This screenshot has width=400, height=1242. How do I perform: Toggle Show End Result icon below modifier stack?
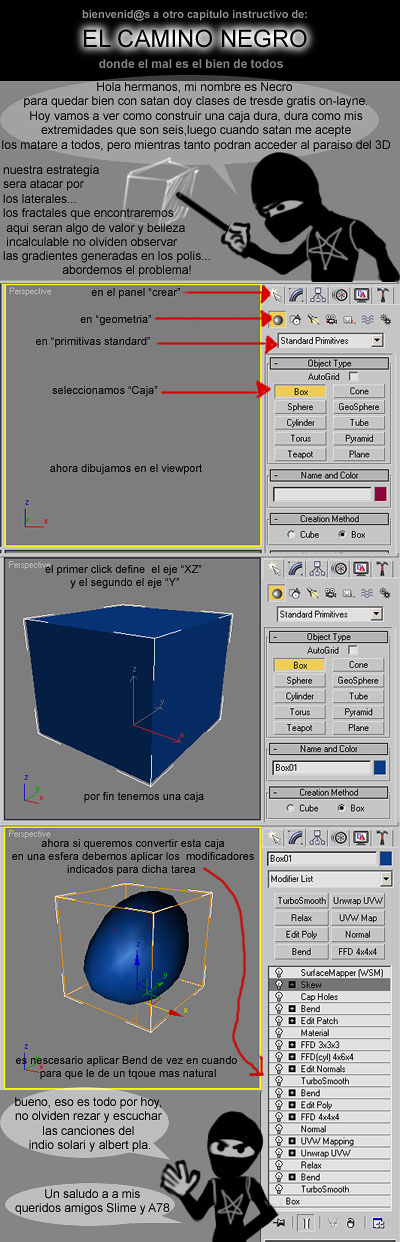307,1222
